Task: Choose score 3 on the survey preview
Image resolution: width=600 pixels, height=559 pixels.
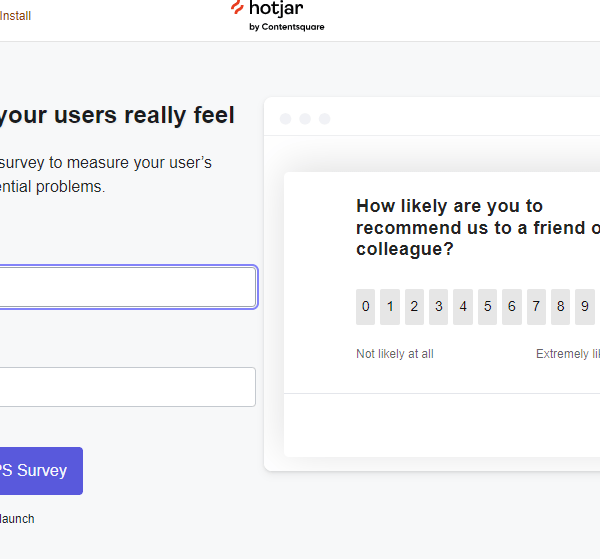Action: tap(439, 307)
